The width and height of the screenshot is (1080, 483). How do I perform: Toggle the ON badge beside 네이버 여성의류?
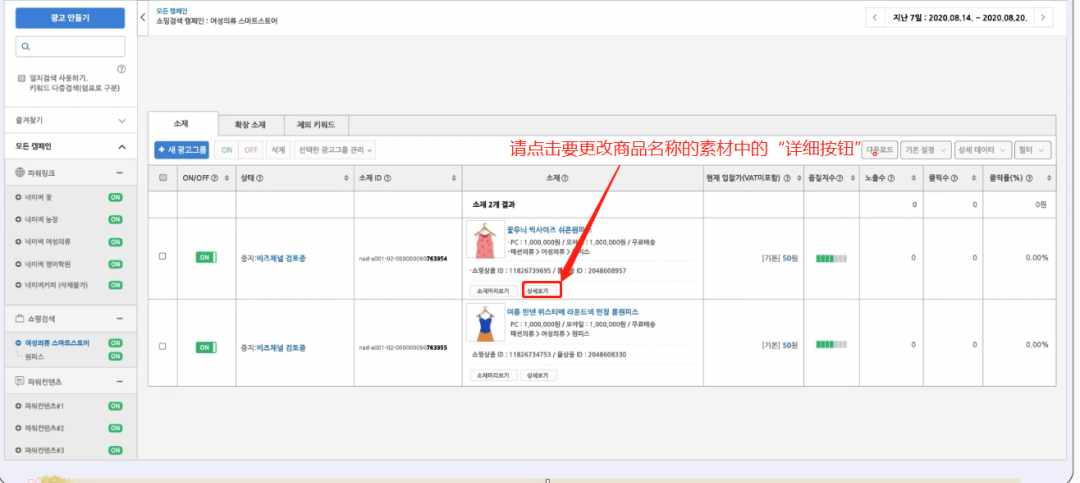point(116,242)
